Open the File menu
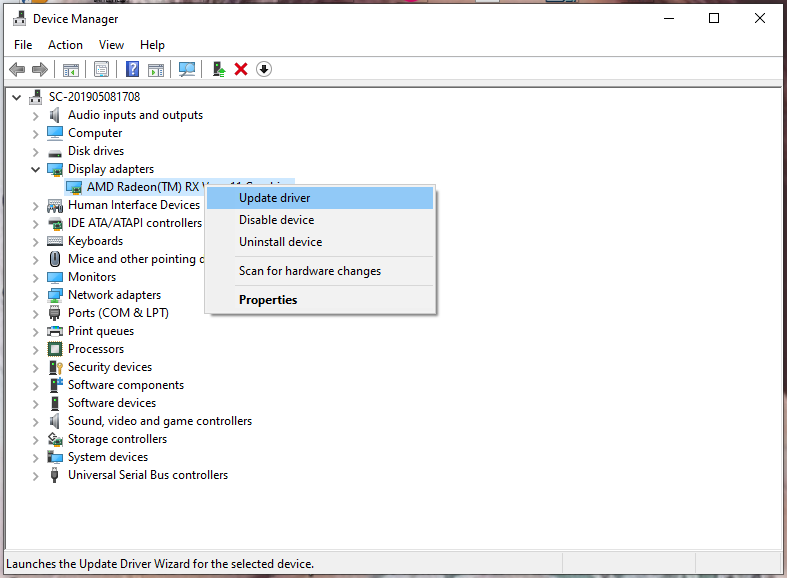This screenshot has height=578, width=787. click(x=23, y=45)
